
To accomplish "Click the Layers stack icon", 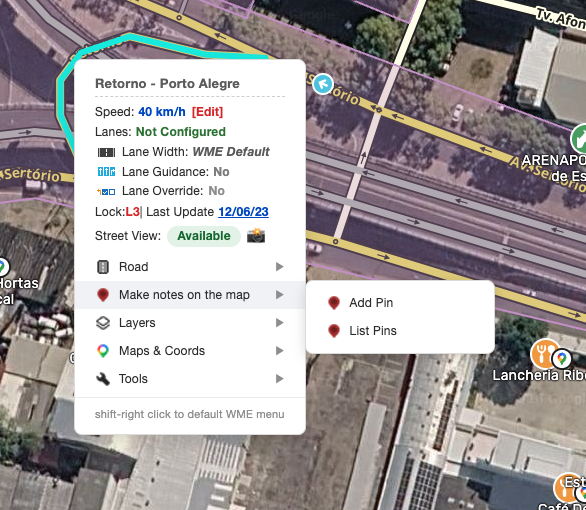I will point(103,323).
